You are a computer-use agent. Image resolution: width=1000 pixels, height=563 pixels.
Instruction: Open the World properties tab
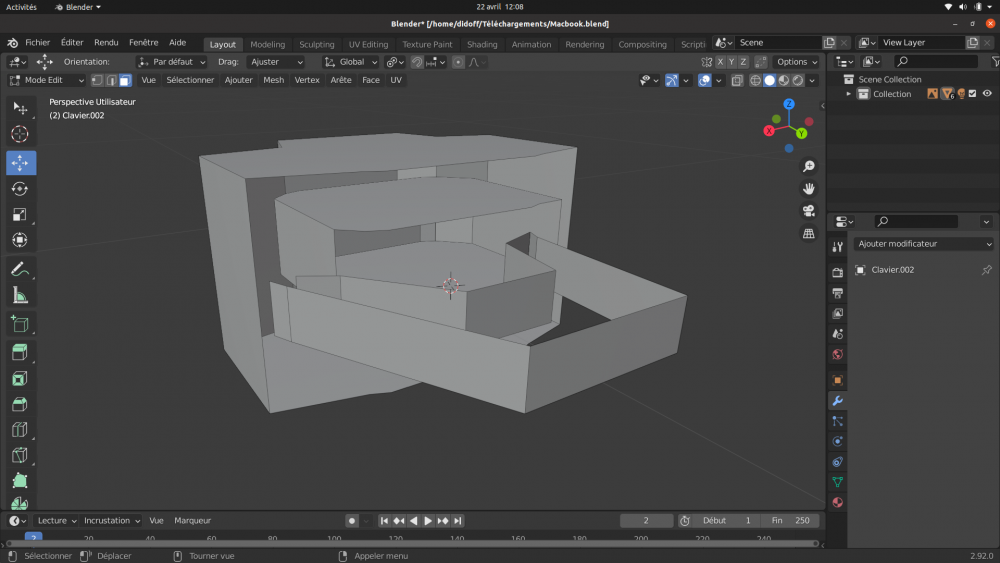coord(837,355)
